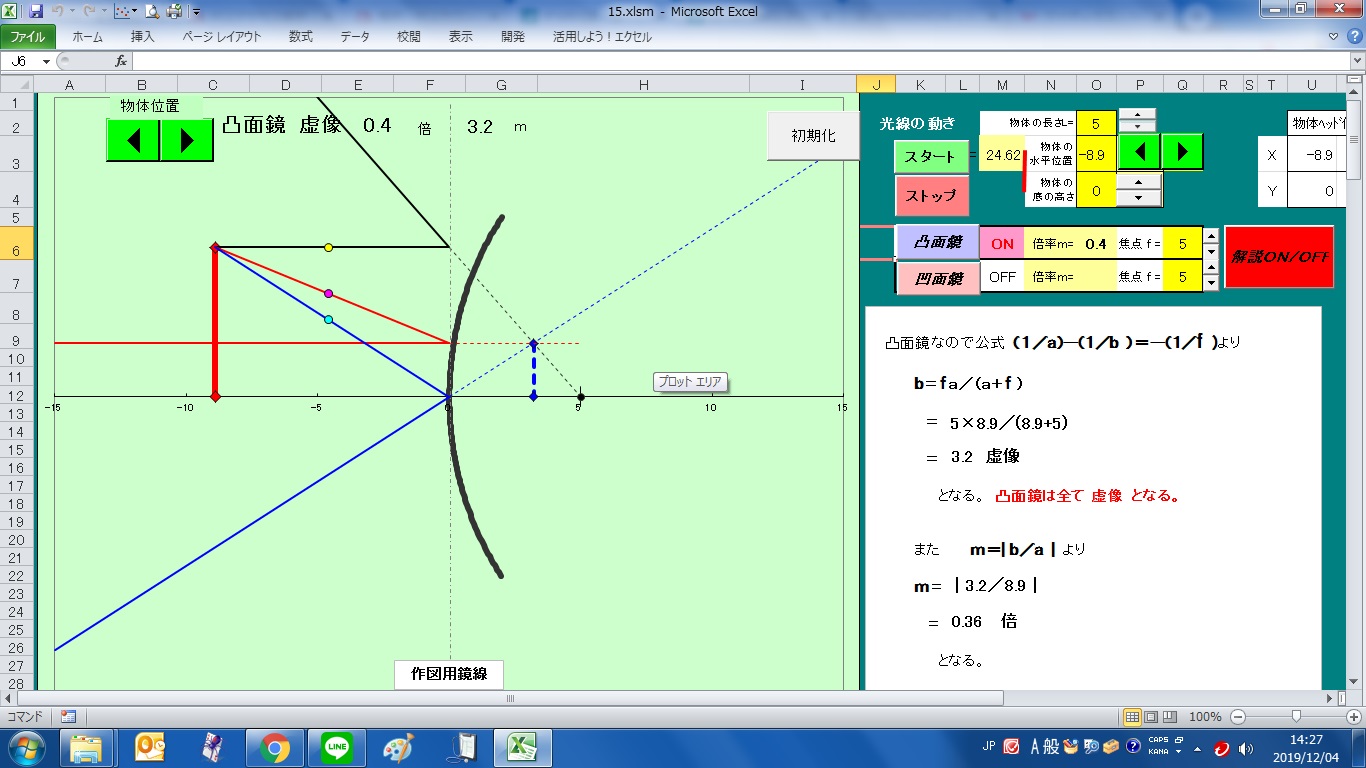
Task: Switch to Page Break Preview icon
Action: [1168, 717]
